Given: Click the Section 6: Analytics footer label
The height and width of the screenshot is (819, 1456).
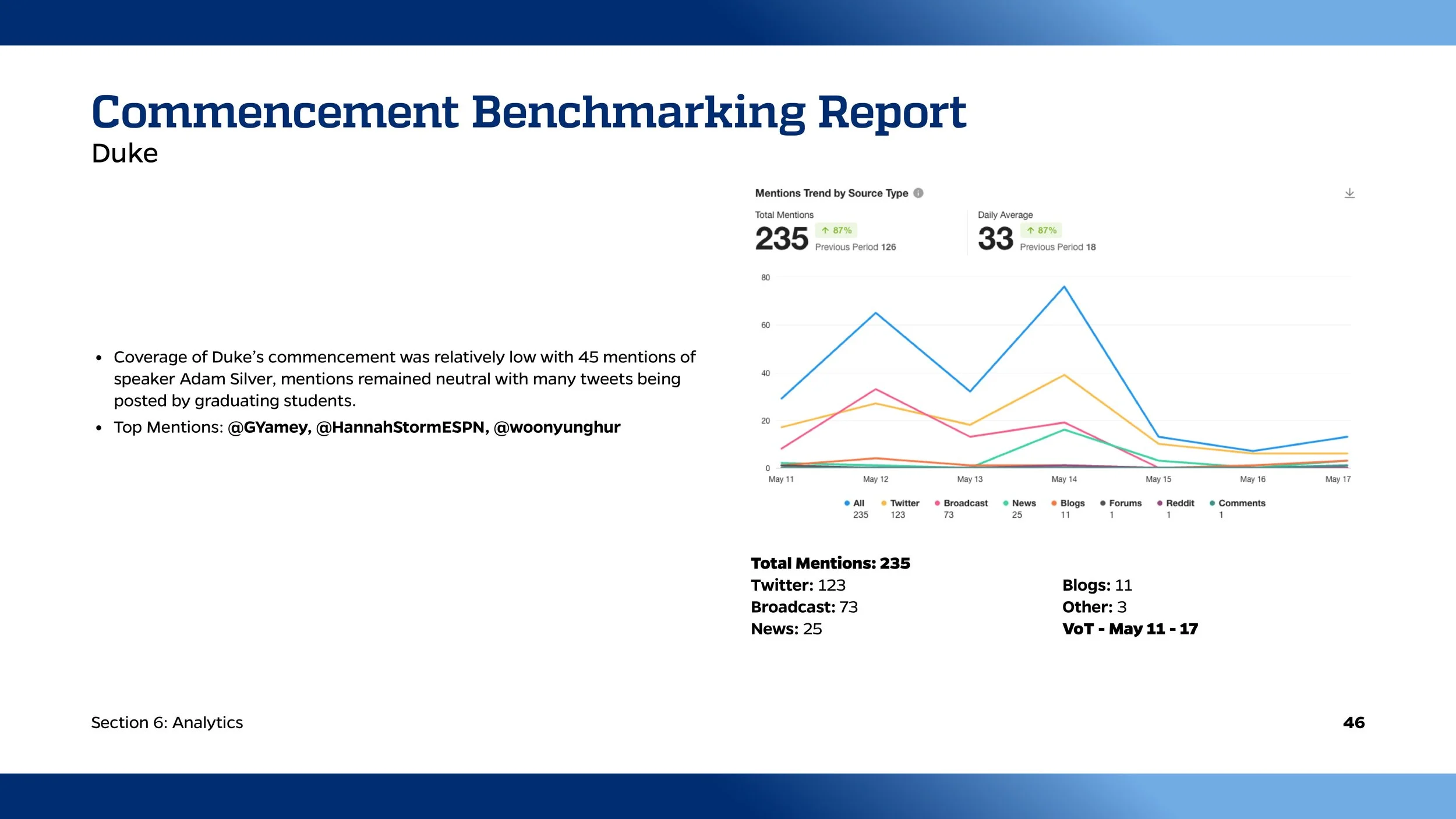Looking at the screenshot, I should coord(167,722).
